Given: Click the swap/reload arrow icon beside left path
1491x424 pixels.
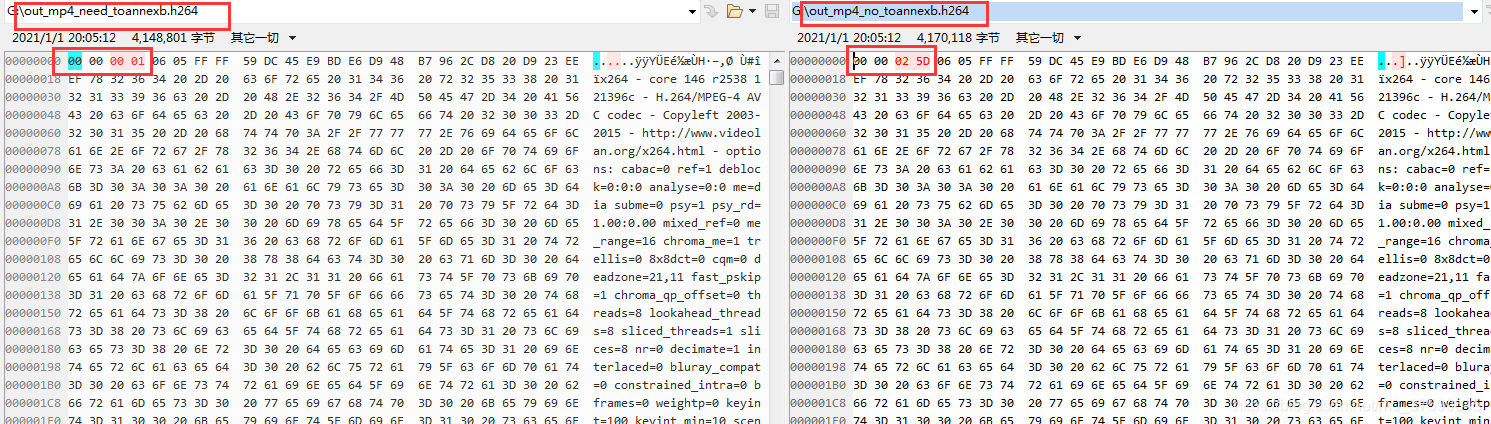Looking at the screenshot, I should 711,11.
